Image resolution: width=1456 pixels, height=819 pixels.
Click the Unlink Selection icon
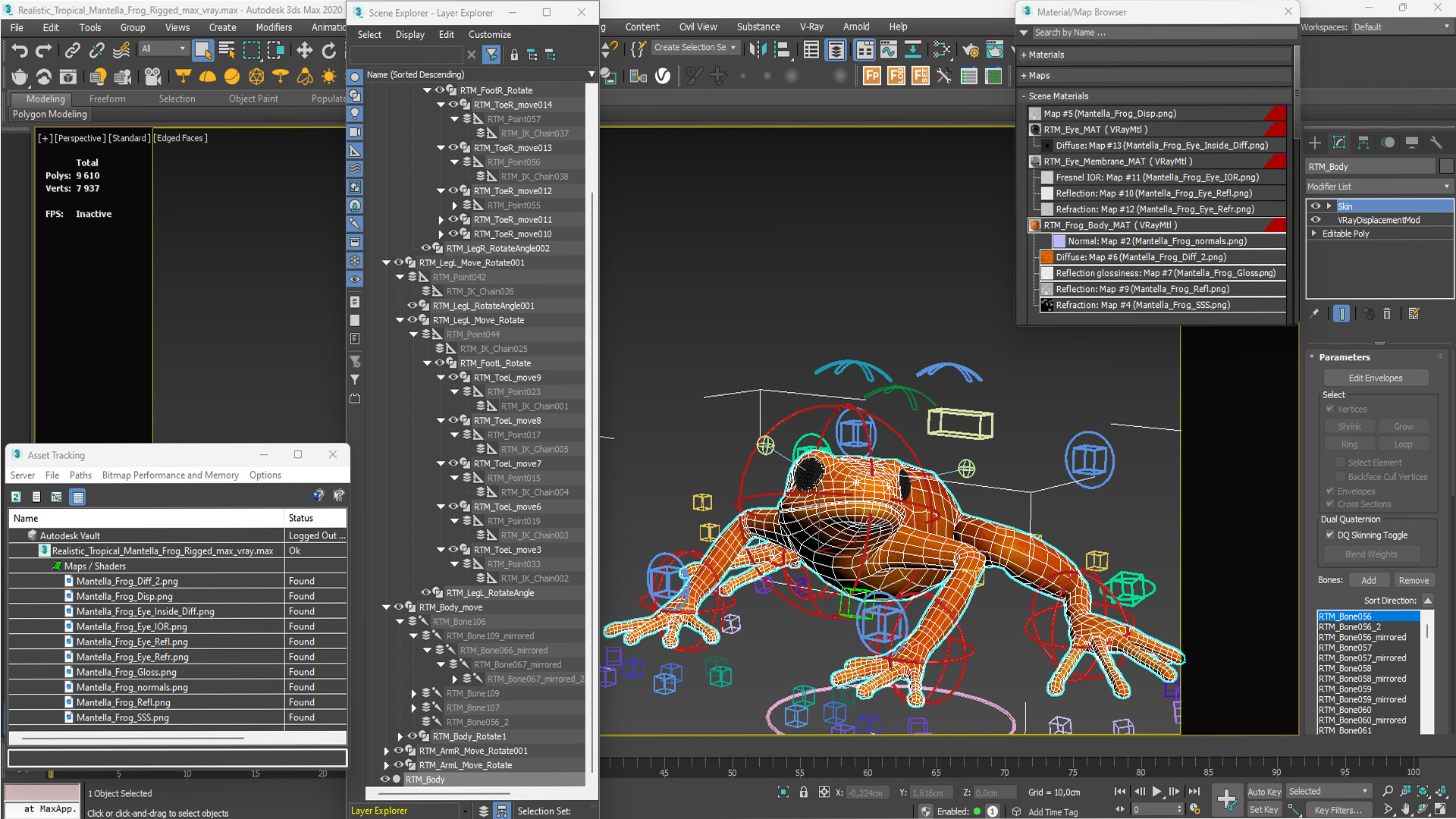[96, 50]
